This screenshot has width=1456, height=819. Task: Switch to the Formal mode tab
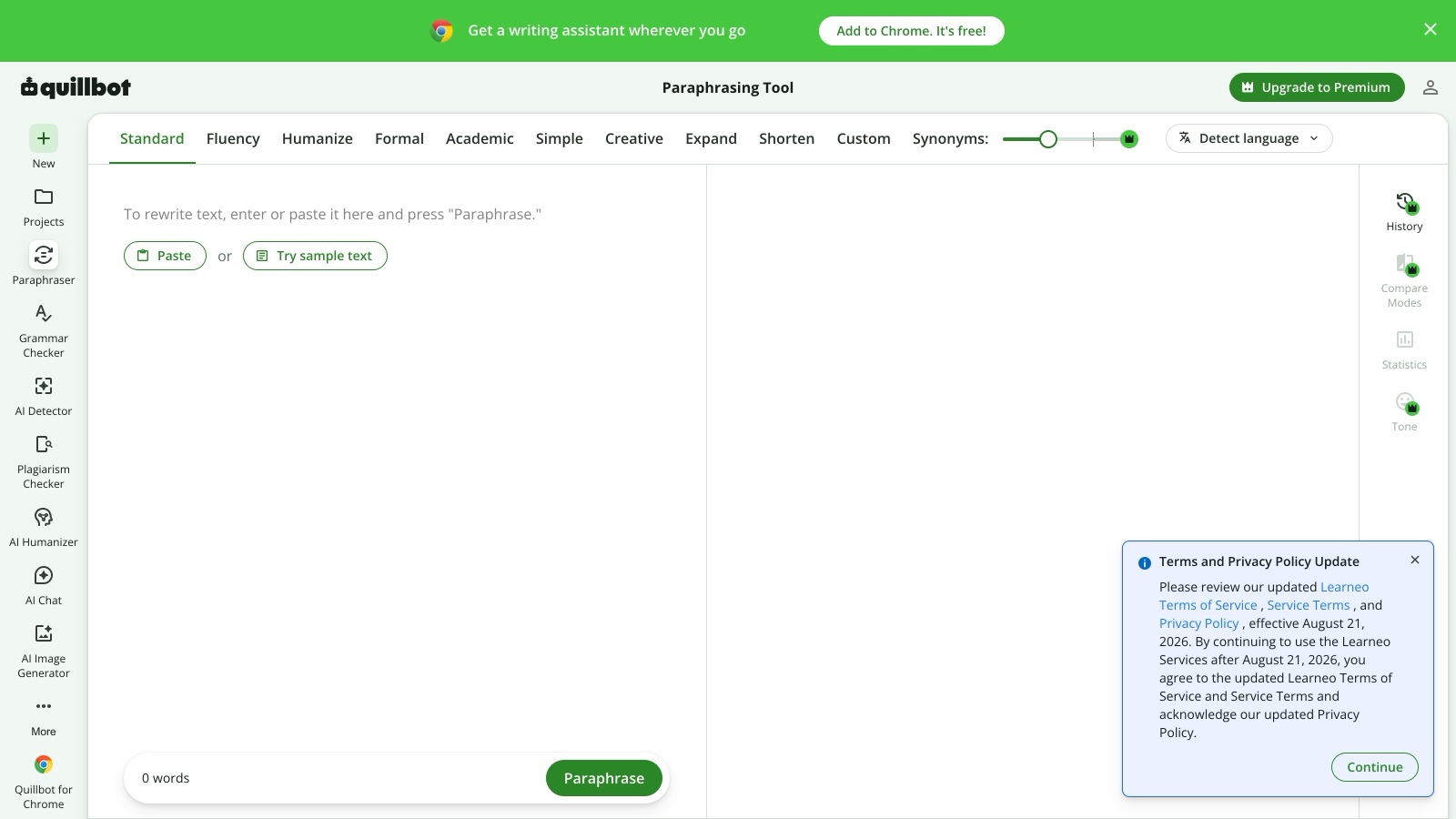(x=399, y=138)
